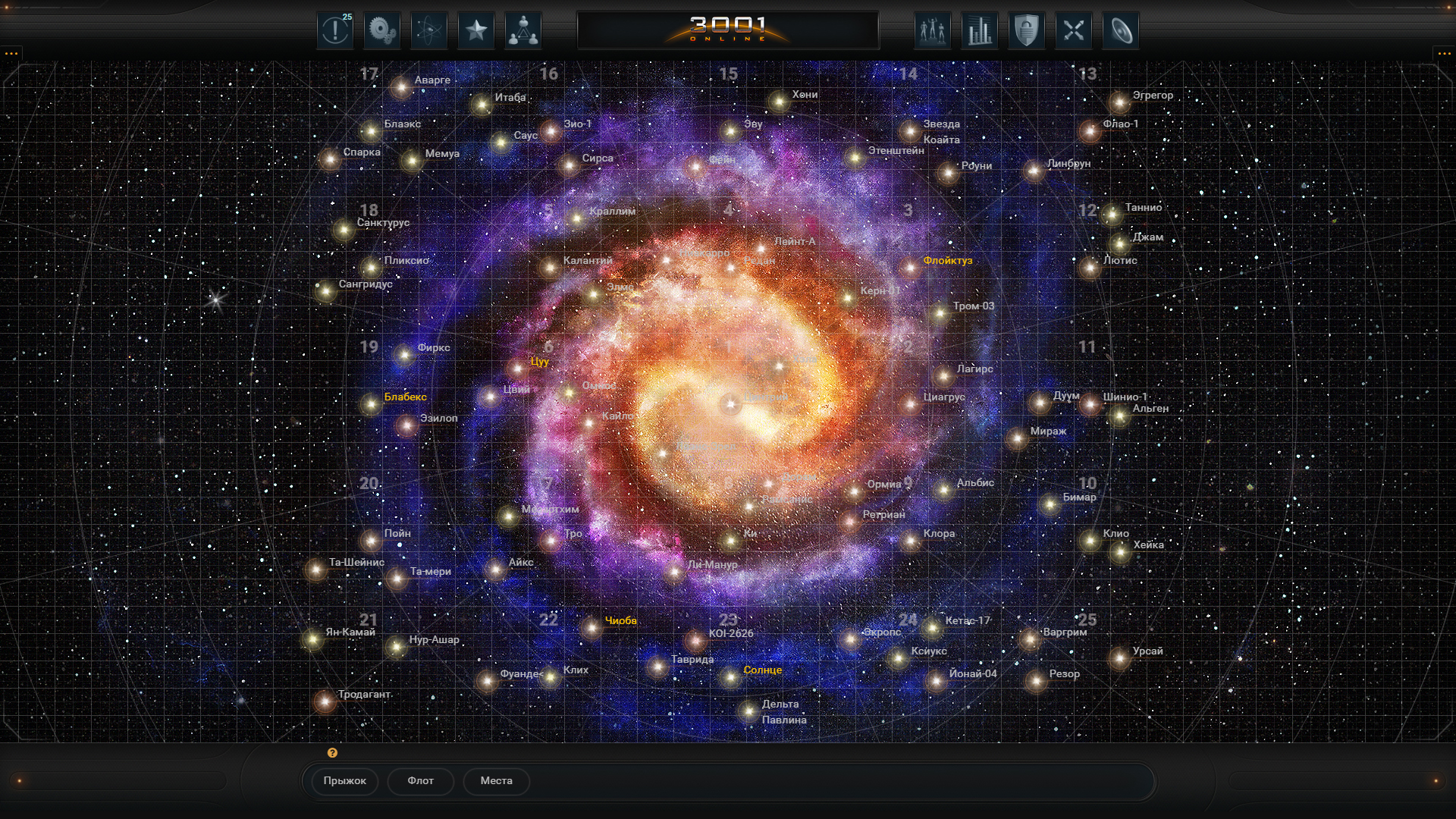Image resolution: width=1456 pixels, height=819 pixels.
Task: Click the Фуанде star label
Action: [520, 674]
